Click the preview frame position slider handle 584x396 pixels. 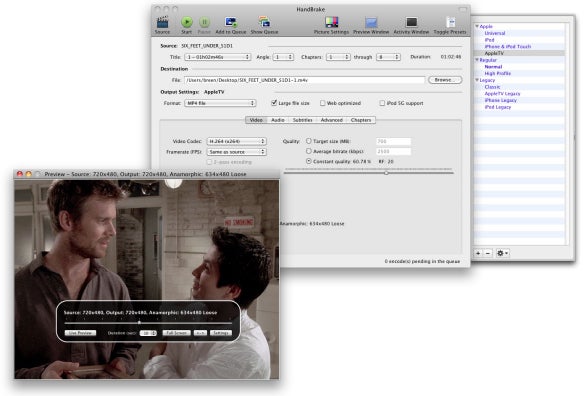pyautogui.click(x=139, y=322)
